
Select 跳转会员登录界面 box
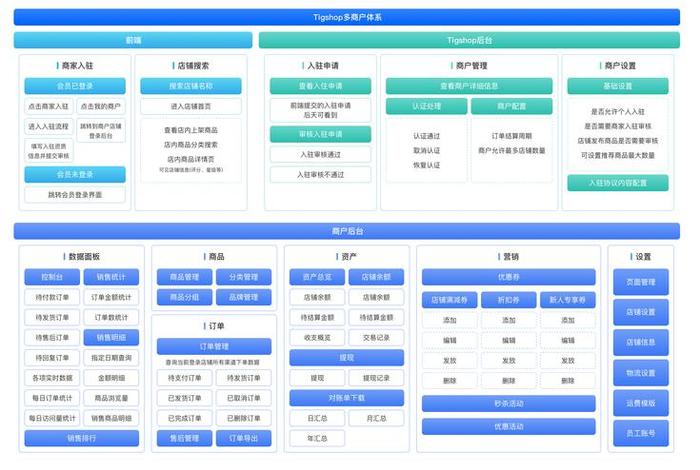75,195
